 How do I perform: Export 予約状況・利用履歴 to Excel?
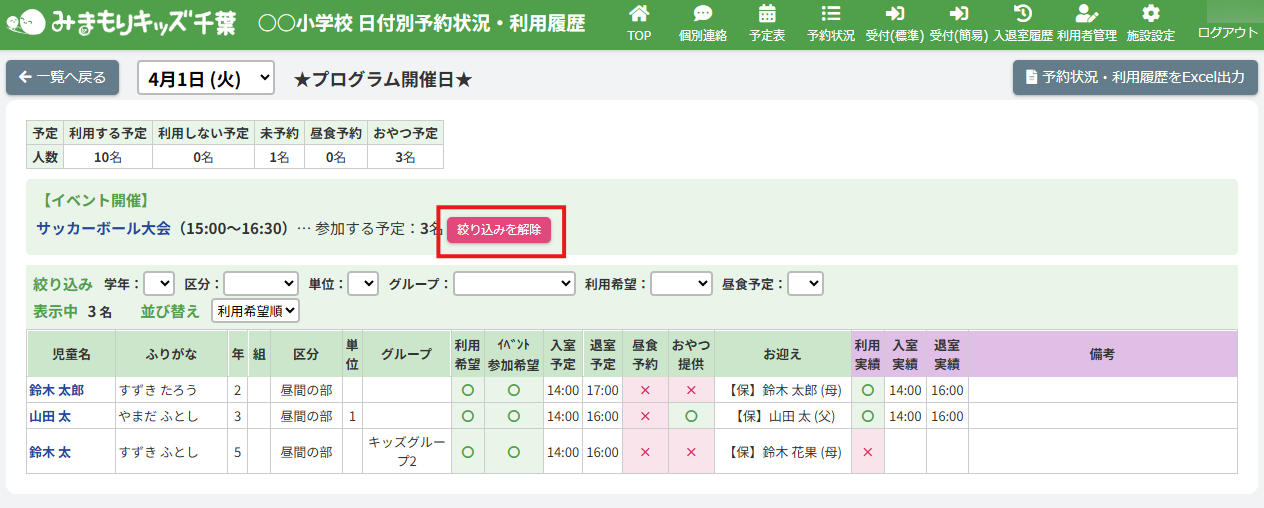coord(1134,77)
